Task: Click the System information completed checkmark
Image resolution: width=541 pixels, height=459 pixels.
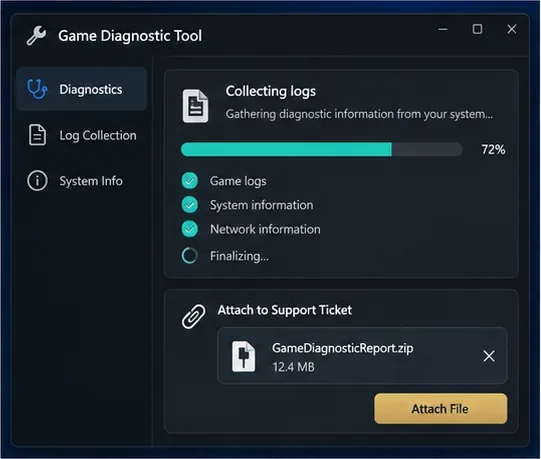Action: point(189,205)
